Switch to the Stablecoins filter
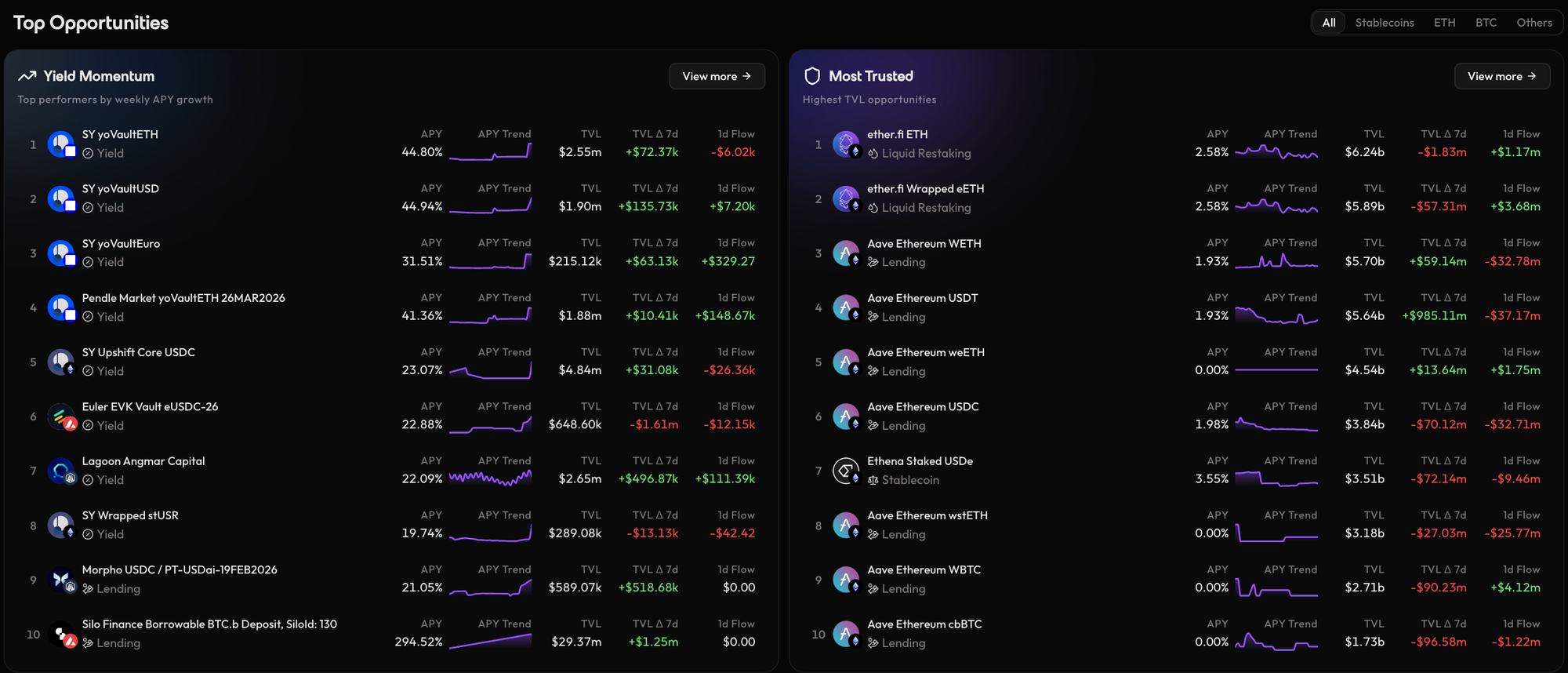The width and height of the screenshot is (1568, 673). pyautogui.click(x=1385, y=23)
